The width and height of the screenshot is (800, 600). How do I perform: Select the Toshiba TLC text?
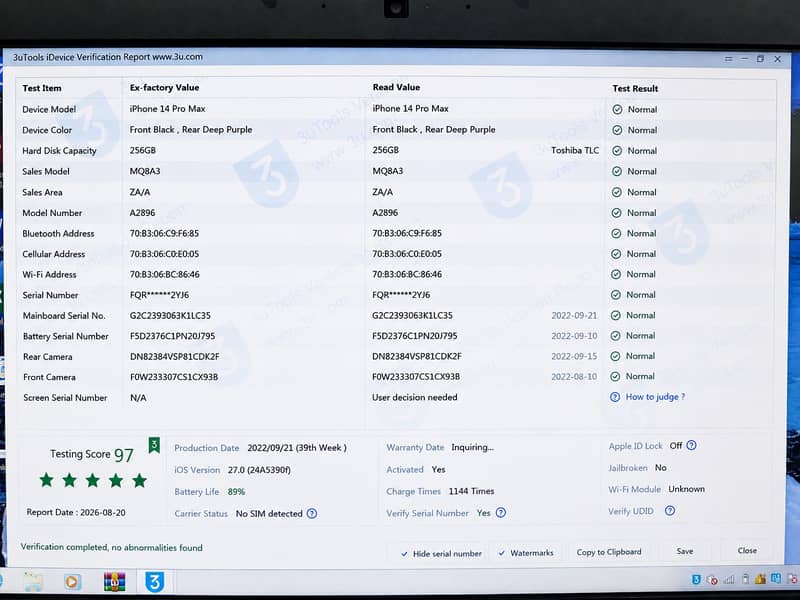click(x=575, y=151)
